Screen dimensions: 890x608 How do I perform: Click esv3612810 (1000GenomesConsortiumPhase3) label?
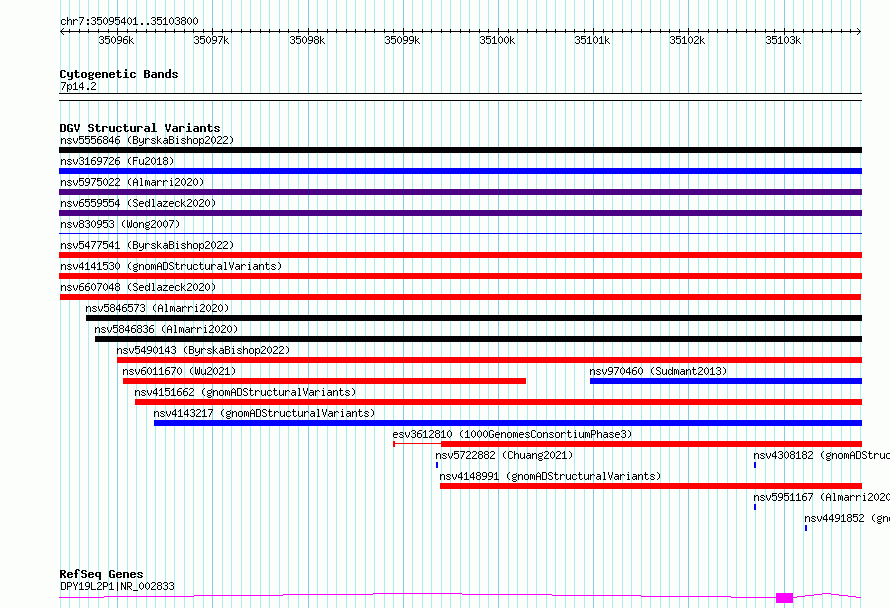tap(512, 434)
